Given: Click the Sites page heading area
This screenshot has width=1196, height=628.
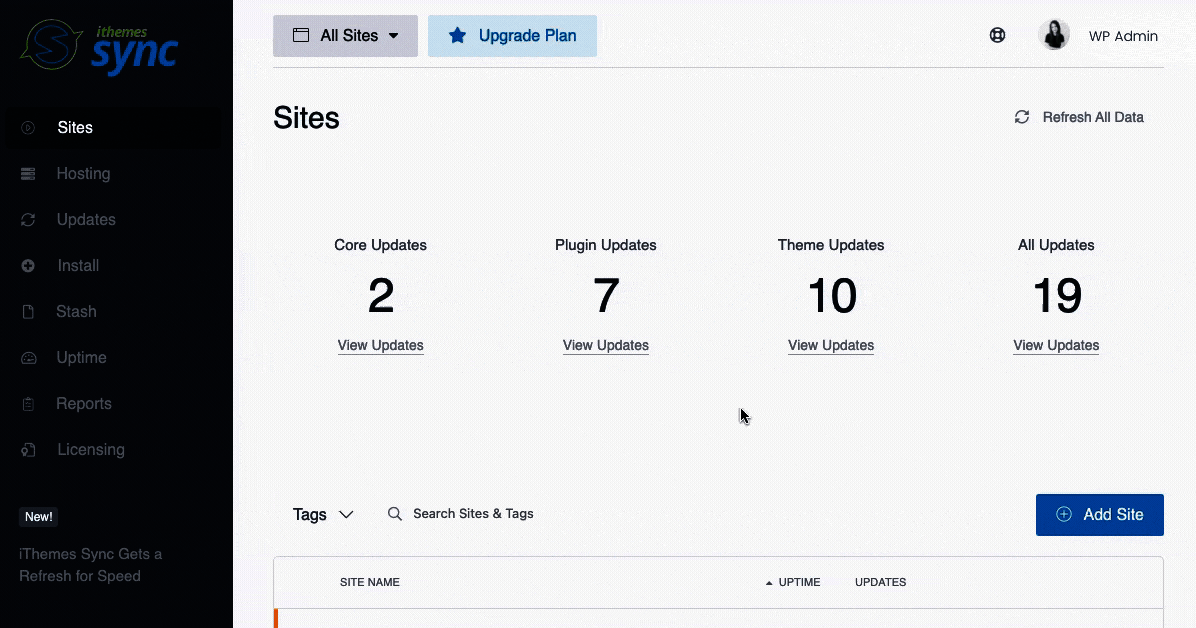Looking at the screenshot, I should pos(306,117).
